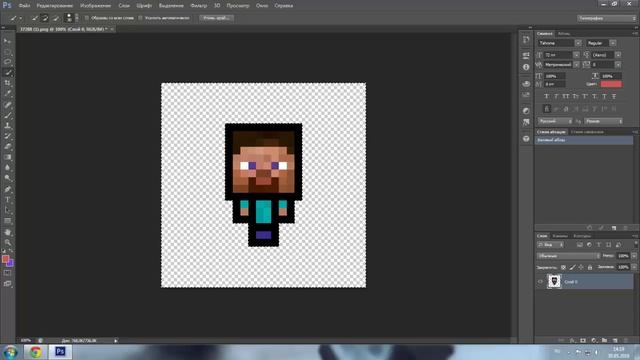
Task: Open the Tahoma font family dropdown
Action: coord(578,43)
